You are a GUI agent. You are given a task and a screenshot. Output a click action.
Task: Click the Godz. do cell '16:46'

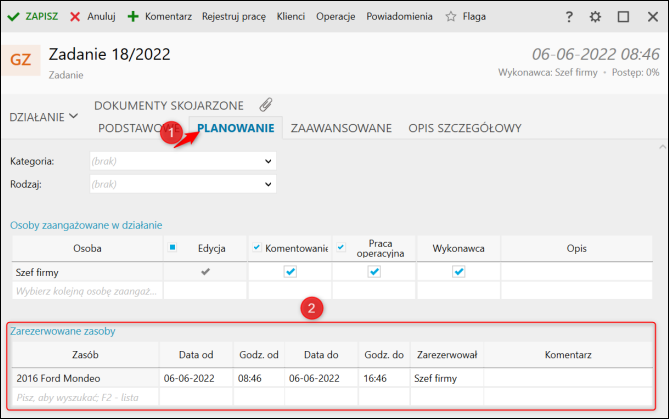(x=384, y=378)
